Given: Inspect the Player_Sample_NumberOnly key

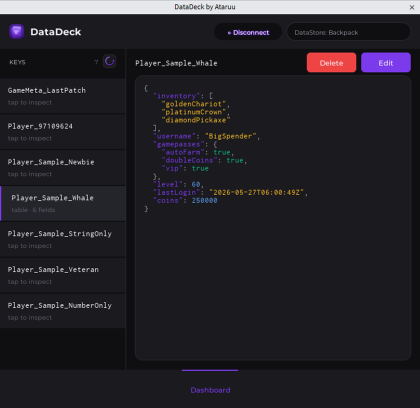Looking at the screenshot, I should (x=63, y=311).
